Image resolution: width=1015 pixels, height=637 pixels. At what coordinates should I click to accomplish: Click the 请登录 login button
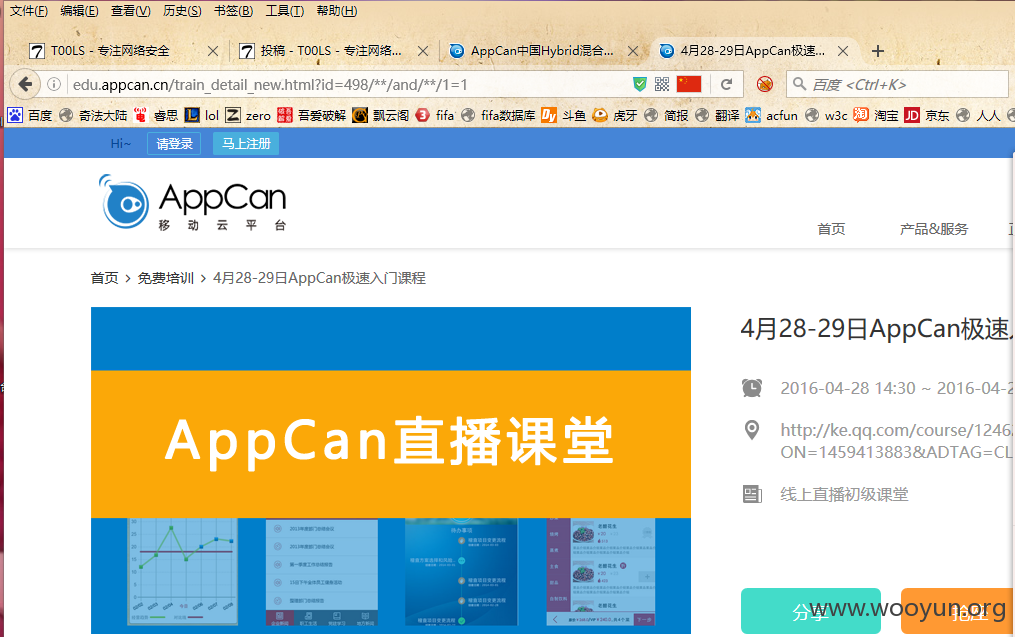click(x=174, y=144)
